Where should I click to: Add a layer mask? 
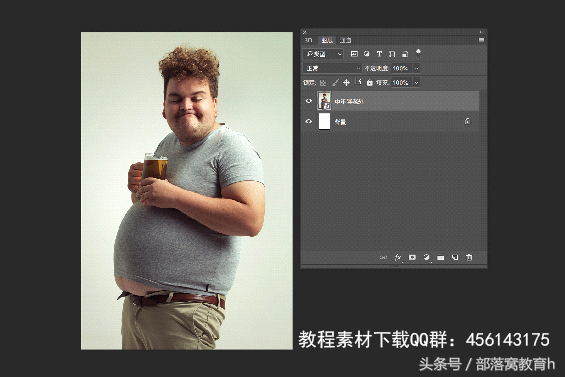pyautogui.click(x=412, y=257)
